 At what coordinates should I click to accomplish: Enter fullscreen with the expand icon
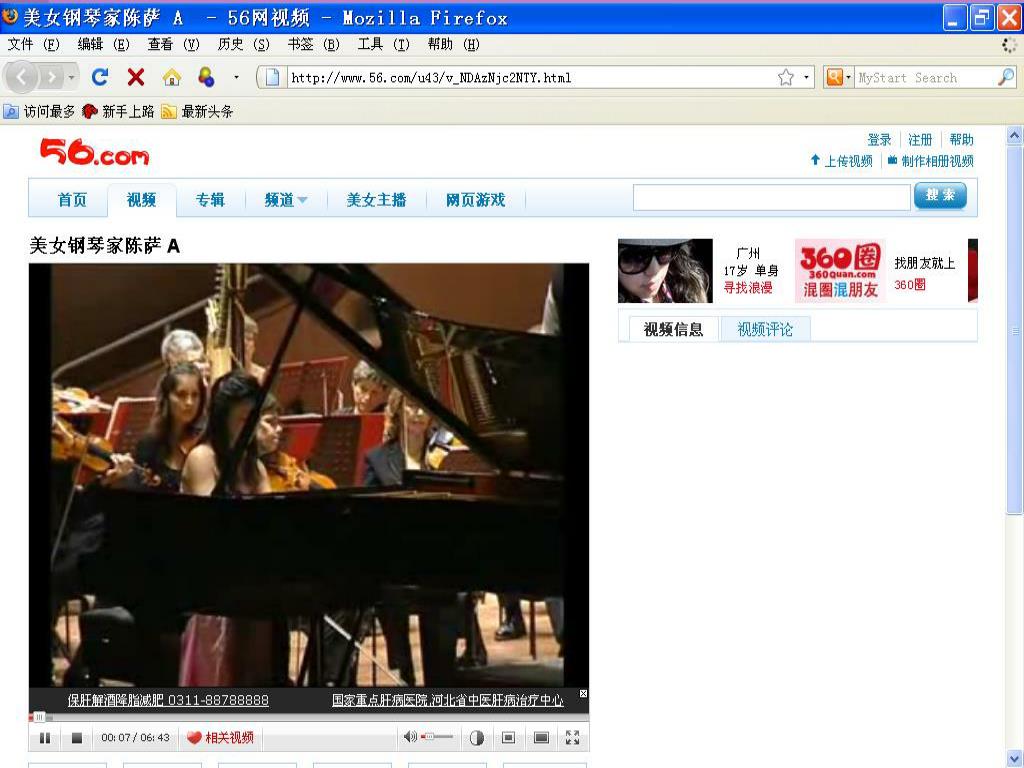click(x=573, y=738)
